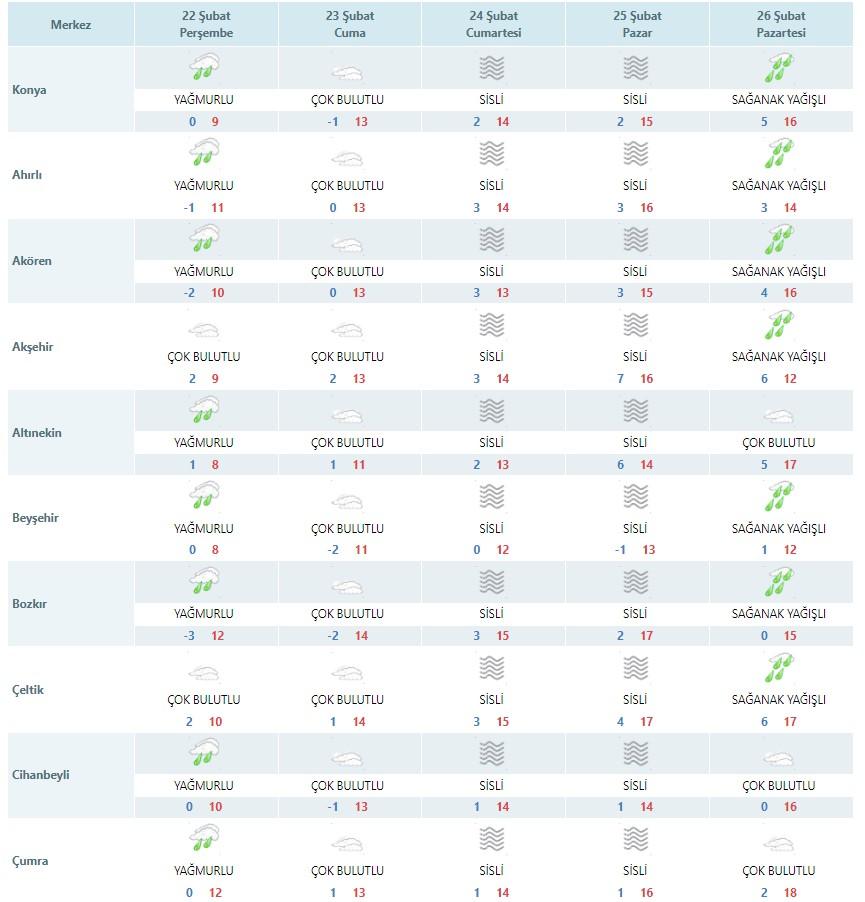Click Akşehir's cloudy icon for 22 Şubat
This screenshot has height=902, width=865.
click(x=204, y=330)
